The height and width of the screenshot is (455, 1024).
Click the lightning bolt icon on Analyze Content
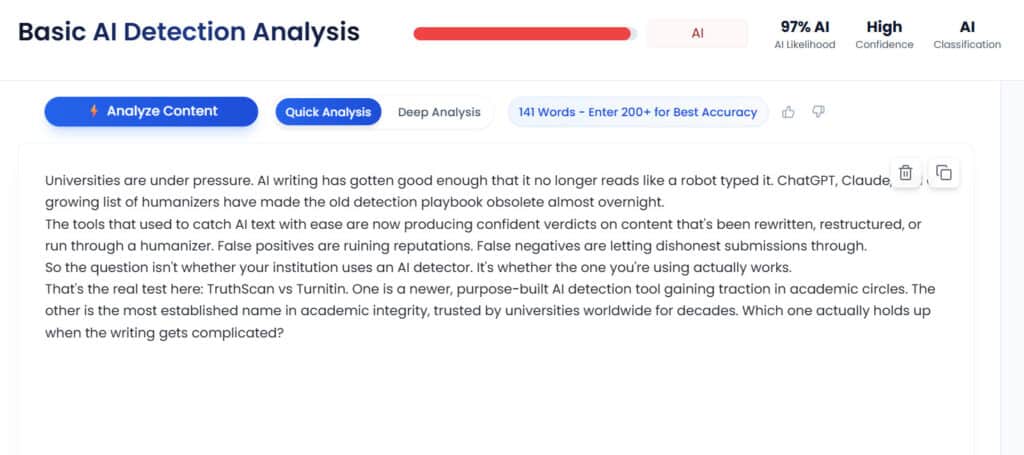(x=94, y=111)
